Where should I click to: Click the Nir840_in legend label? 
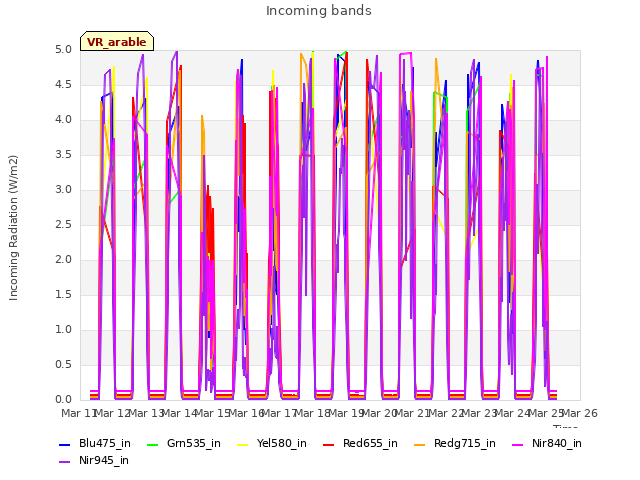coord(557,443)
